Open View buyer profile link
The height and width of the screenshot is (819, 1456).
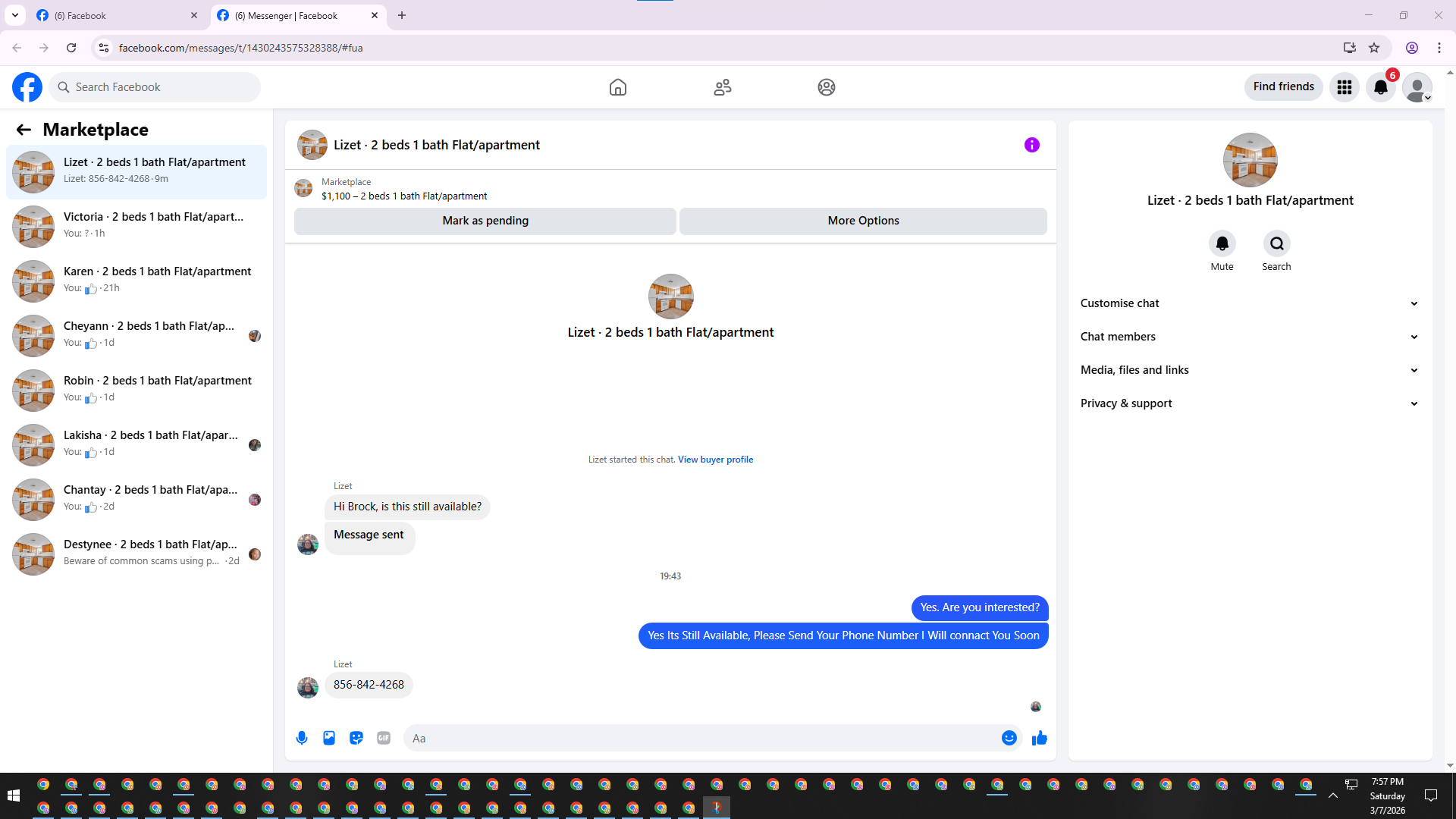coord(715,460)
